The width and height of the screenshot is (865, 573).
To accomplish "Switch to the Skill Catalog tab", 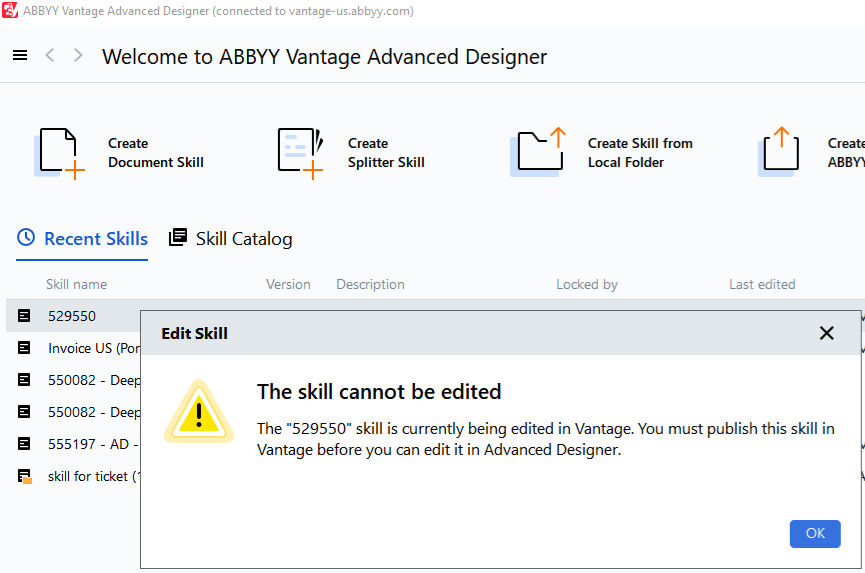I will pyautogui.click(x=231, y=239).
